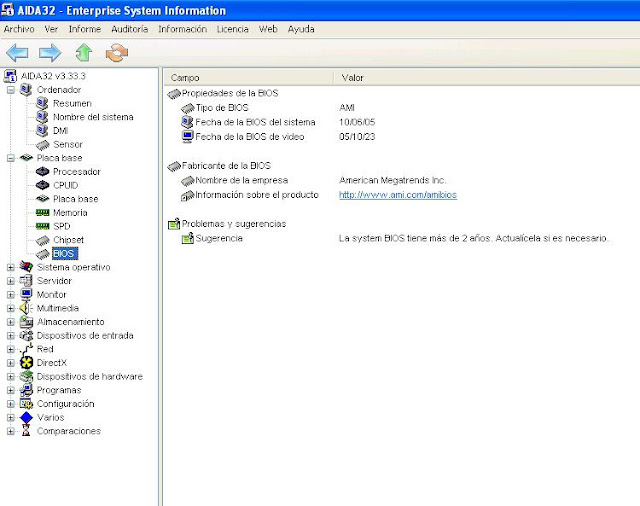This screenshot has height=506, width=640.
Task: Click the Resumen tree icon
Action: click(x=42, y=103)
